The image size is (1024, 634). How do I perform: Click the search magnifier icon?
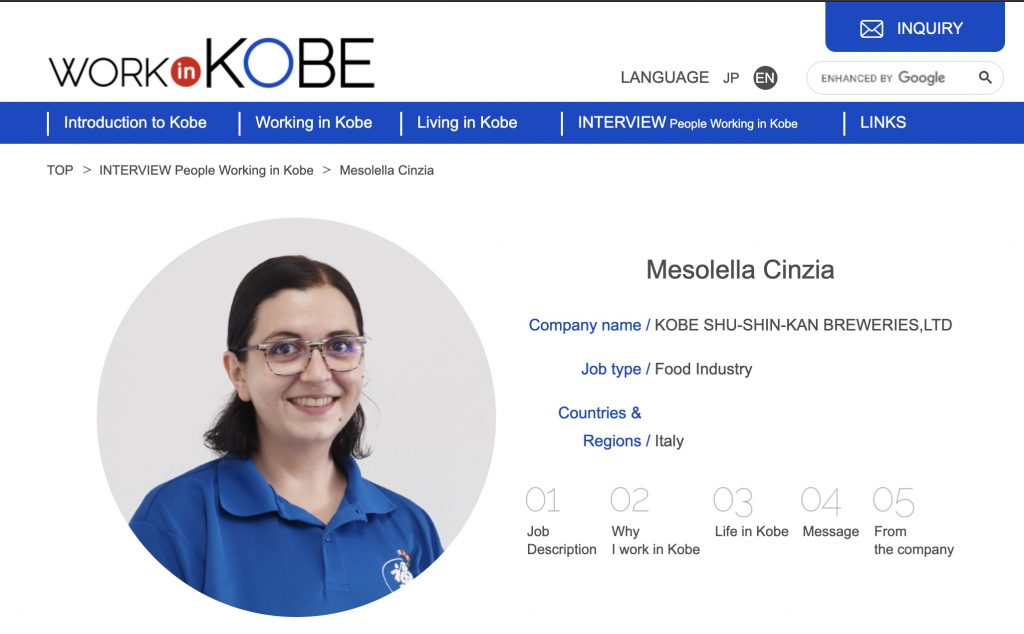(x=985, y=78)
